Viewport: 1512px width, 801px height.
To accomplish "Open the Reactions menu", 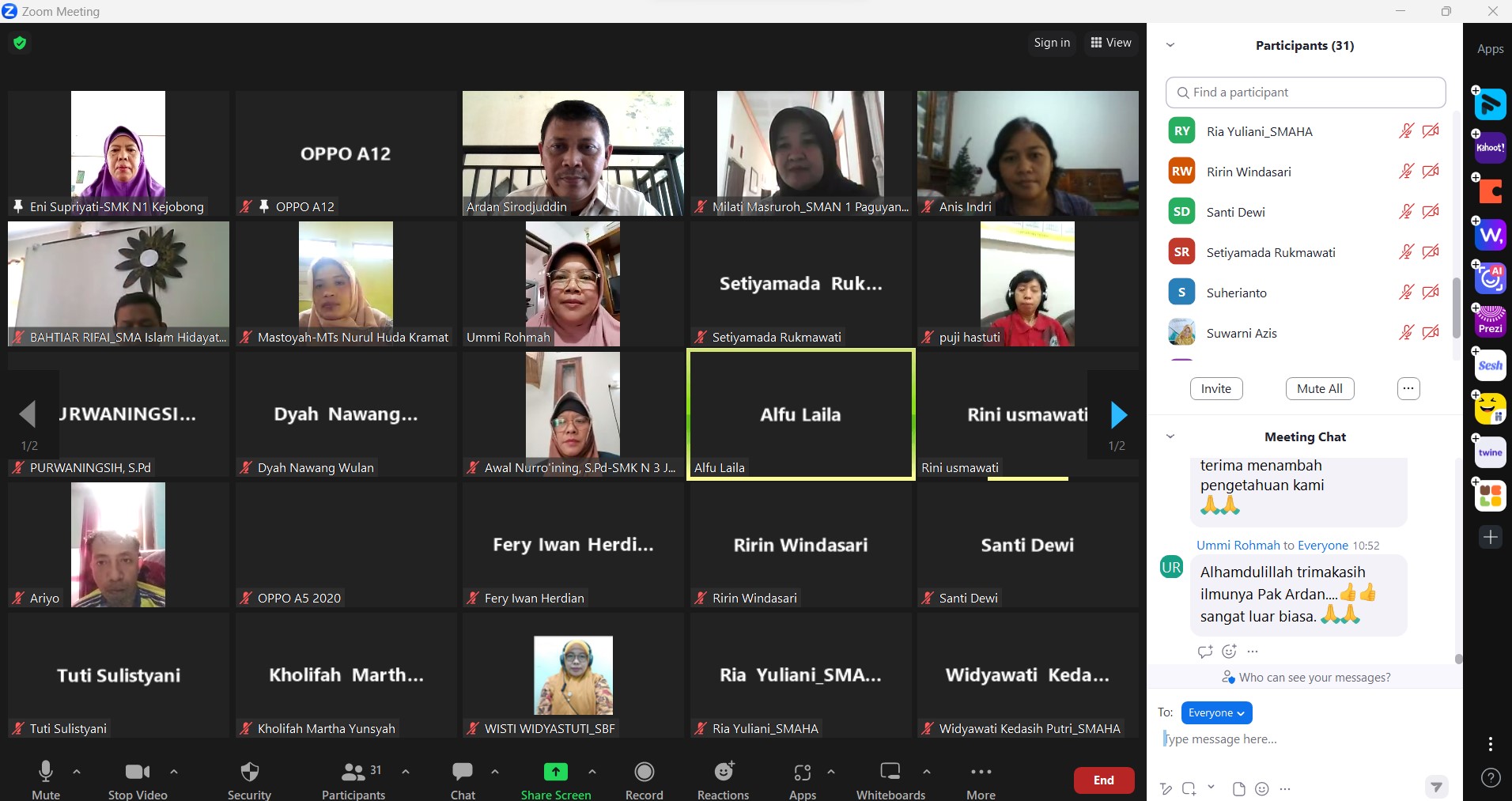I will (723, 779).
